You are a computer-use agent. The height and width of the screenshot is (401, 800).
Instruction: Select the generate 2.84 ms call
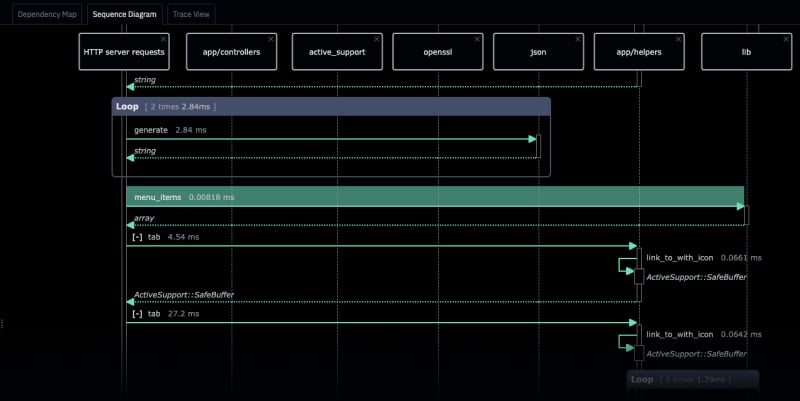click(x=170, y=130)
